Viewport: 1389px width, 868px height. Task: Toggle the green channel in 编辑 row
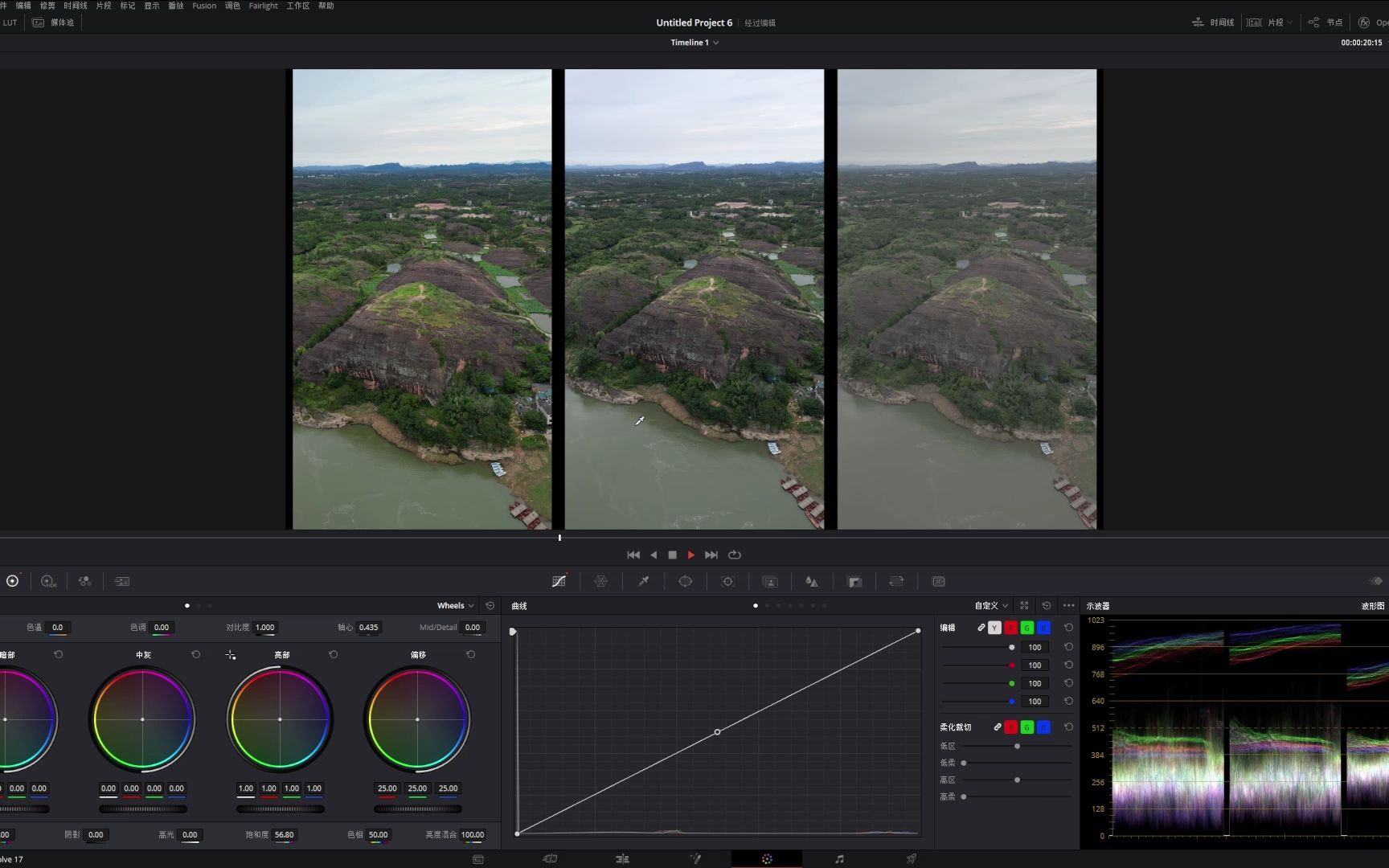pyautogui.click(x=1026, y=628)
